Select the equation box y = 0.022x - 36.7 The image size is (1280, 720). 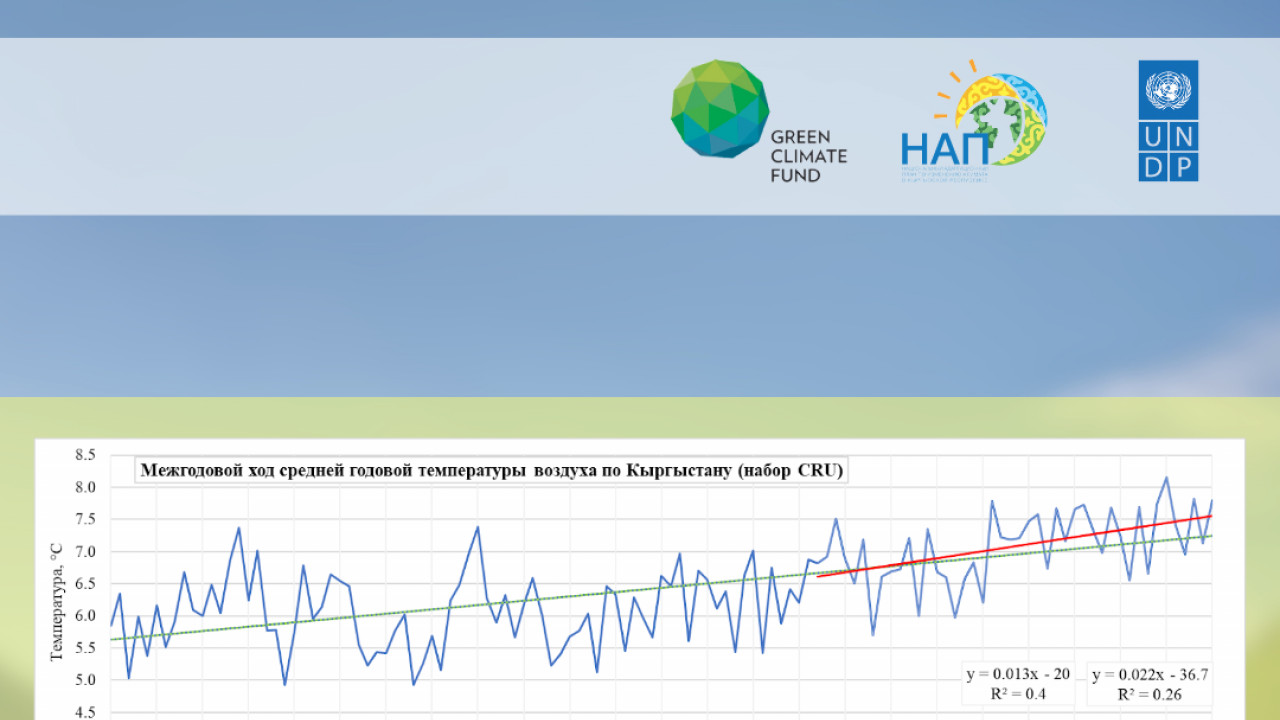(x=1150, y=683)
